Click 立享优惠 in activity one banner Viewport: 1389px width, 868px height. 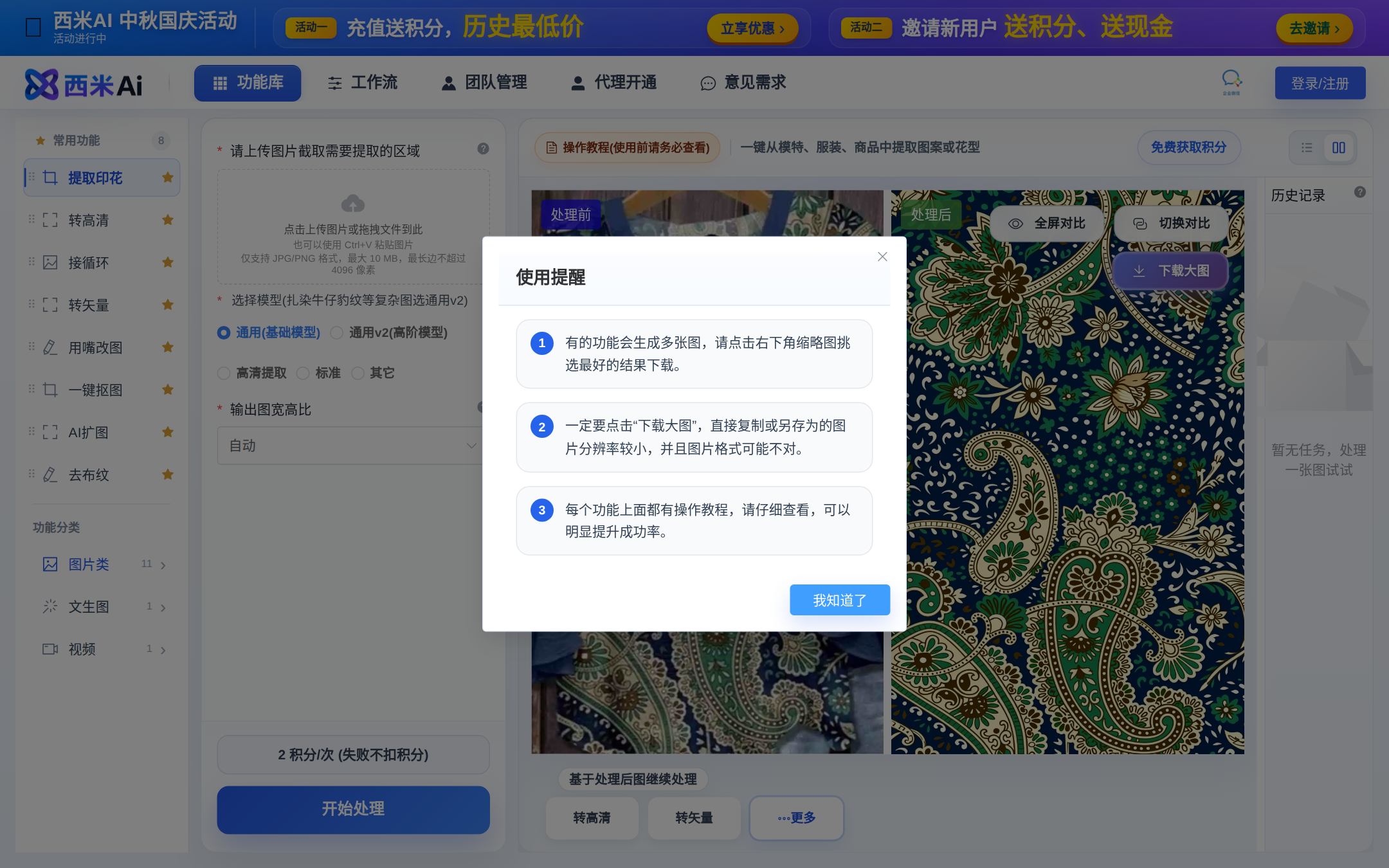(x=752, y=28)
